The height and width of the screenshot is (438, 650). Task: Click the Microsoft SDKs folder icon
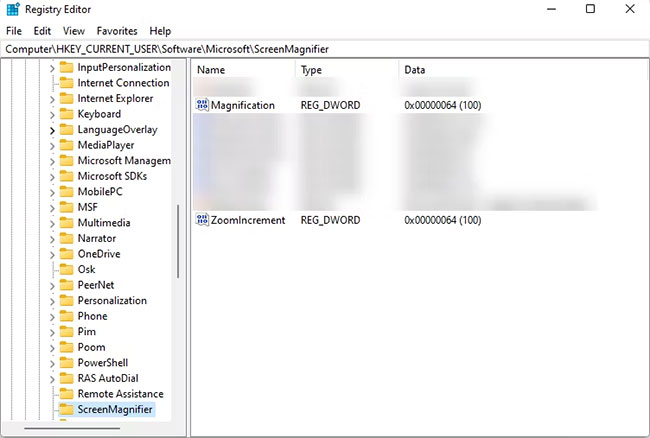(x=66, y=176)
